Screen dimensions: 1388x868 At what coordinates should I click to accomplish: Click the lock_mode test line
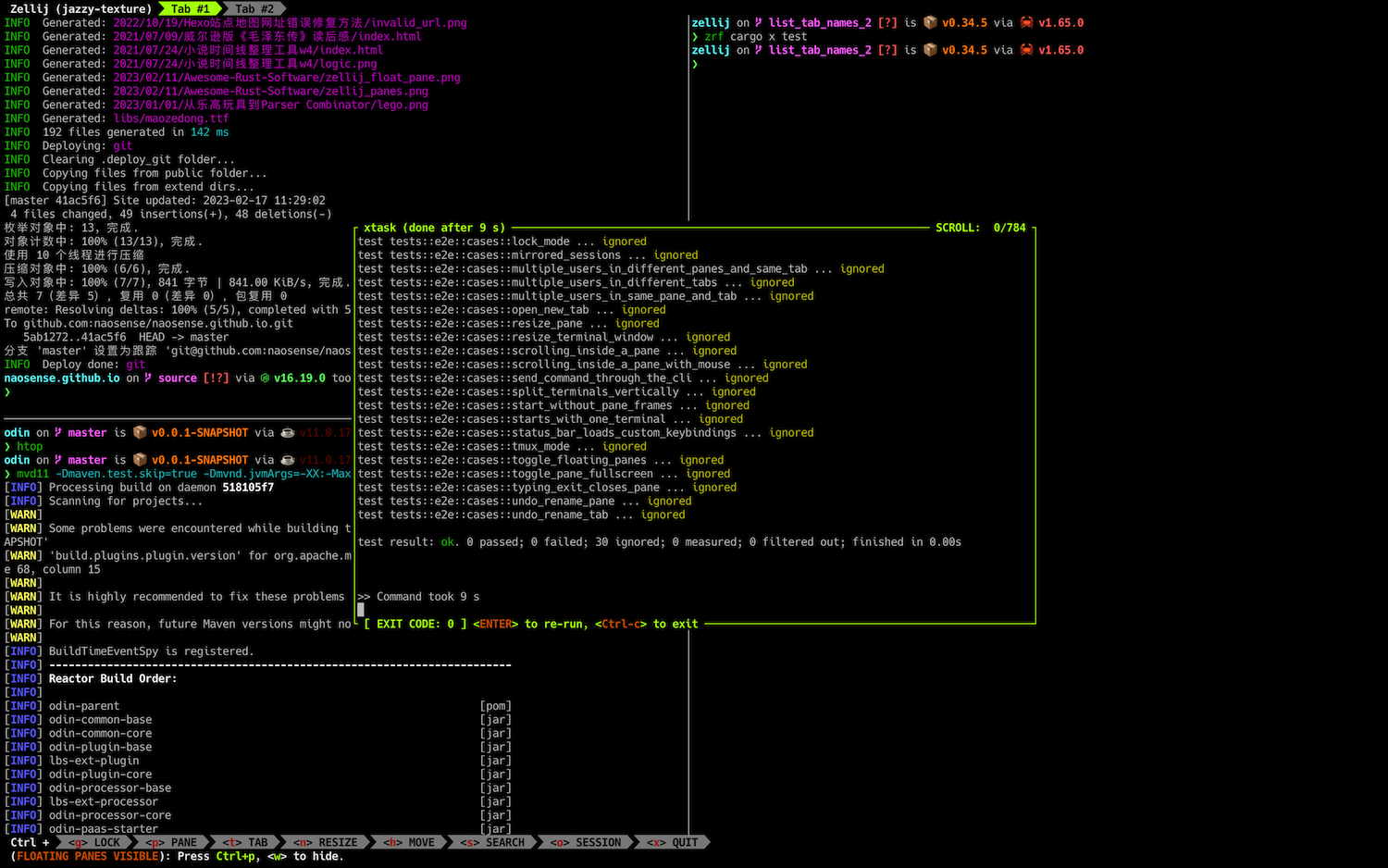tap(502, 242)
